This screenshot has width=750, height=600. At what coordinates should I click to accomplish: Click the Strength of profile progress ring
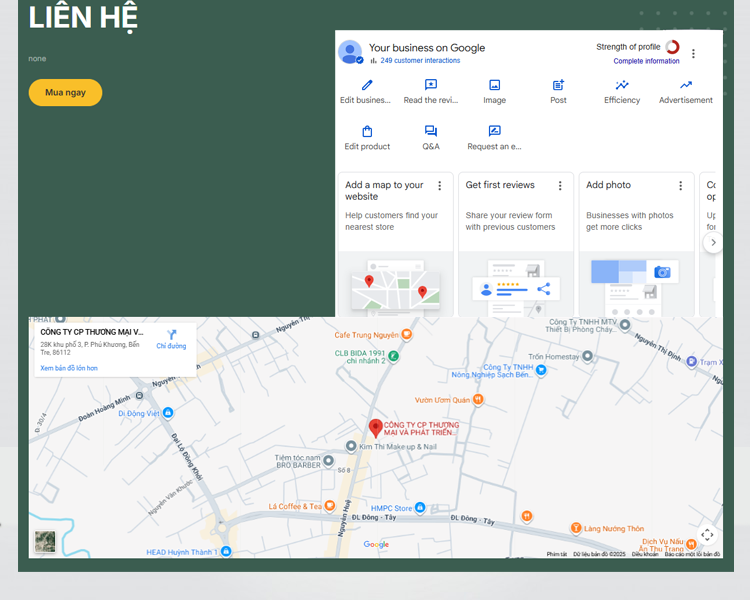[x=673, y=47]
